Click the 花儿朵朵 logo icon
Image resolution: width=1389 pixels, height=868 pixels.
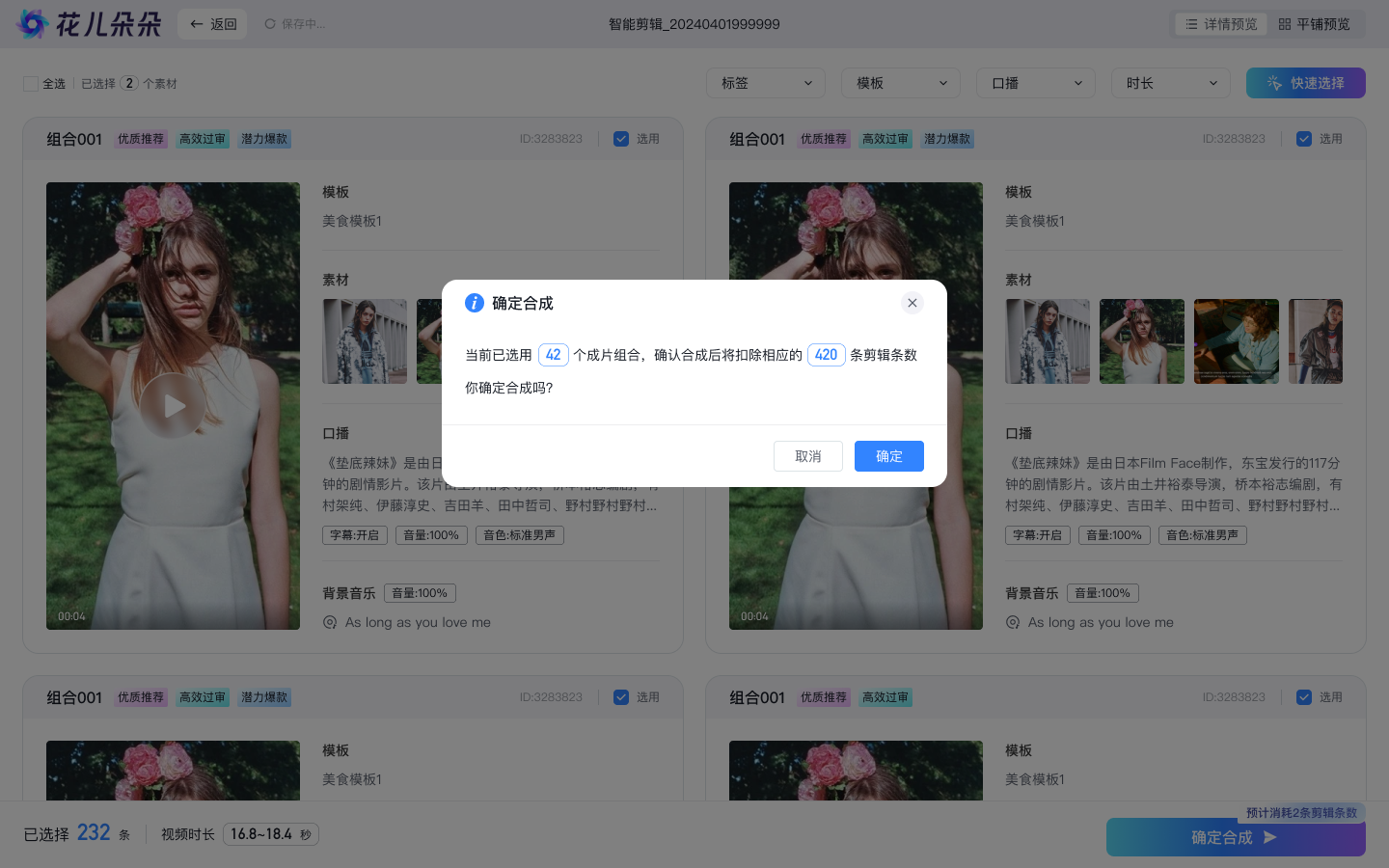33,24
